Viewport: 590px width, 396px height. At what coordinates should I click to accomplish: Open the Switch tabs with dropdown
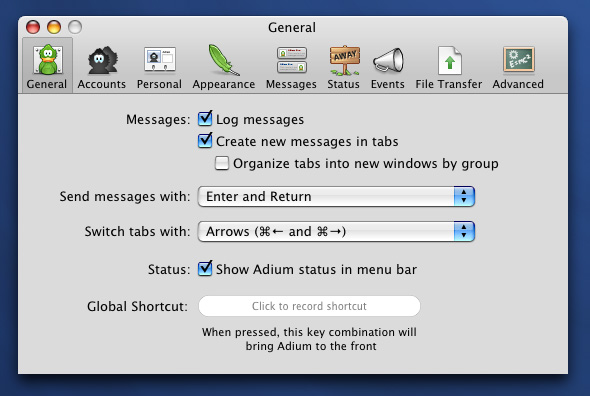[336, 231]
